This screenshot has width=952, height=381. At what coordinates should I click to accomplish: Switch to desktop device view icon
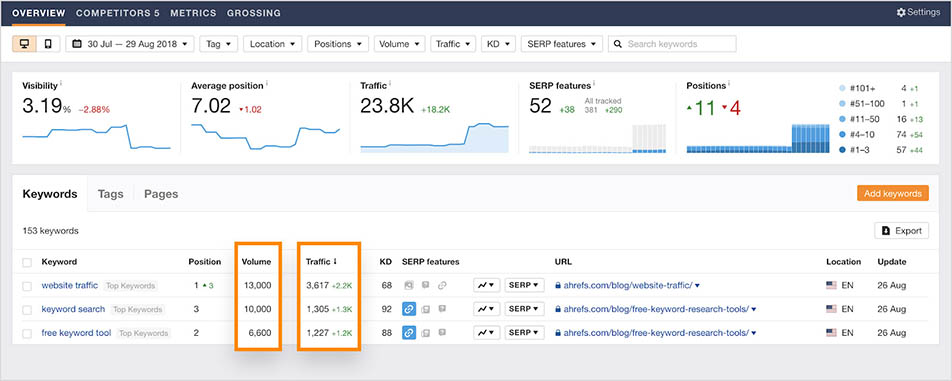[x=24, y=44]
